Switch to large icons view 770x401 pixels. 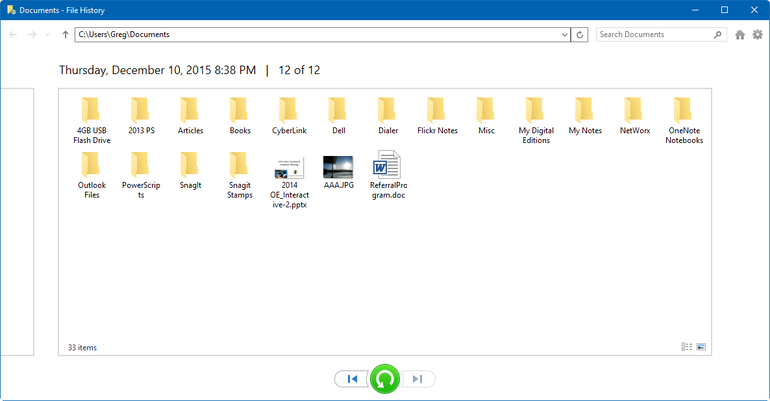[x=701, y=347]
